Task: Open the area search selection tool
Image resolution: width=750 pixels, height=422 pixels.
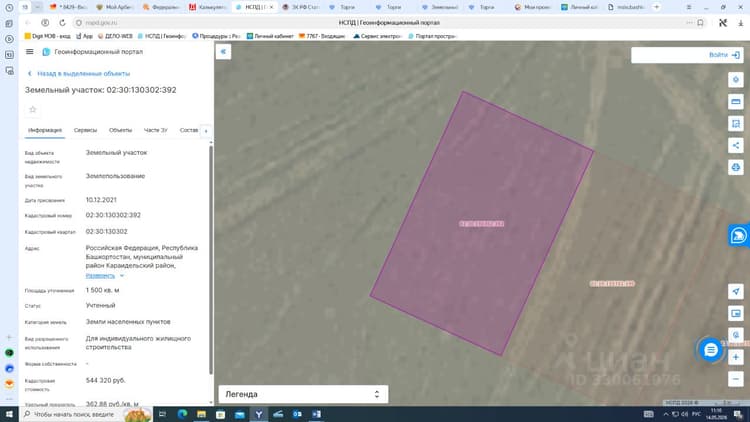Action: (x=736, y=123)
